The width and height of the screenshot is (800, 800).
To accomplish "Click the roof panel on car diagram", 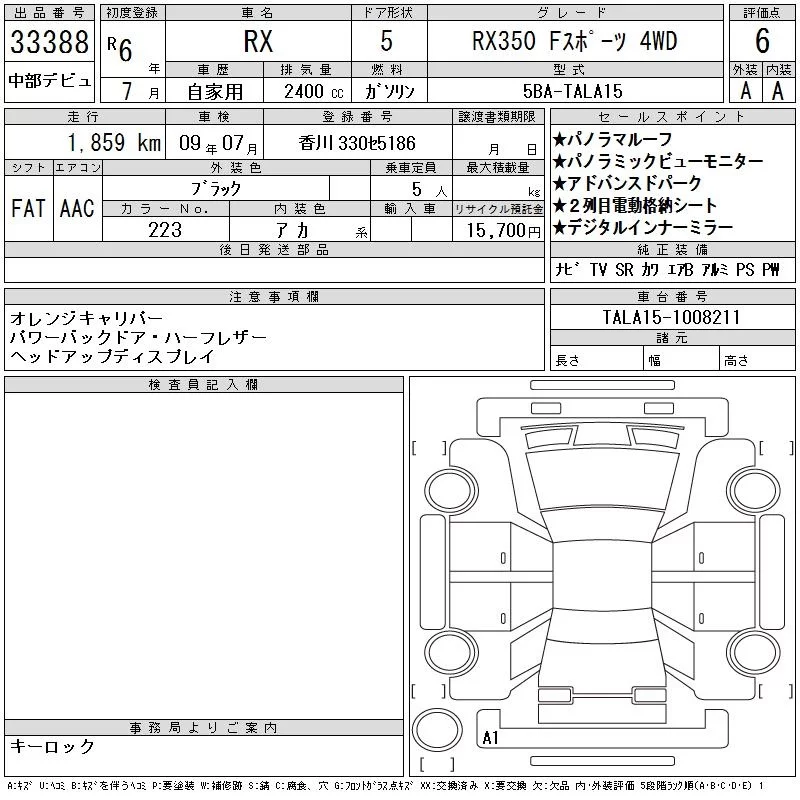I will (x=602, y=574).
